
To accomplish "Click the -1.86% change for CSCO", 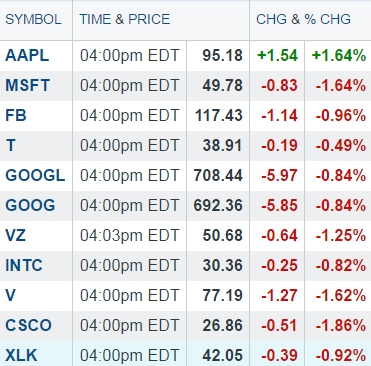I will point(341,325).
